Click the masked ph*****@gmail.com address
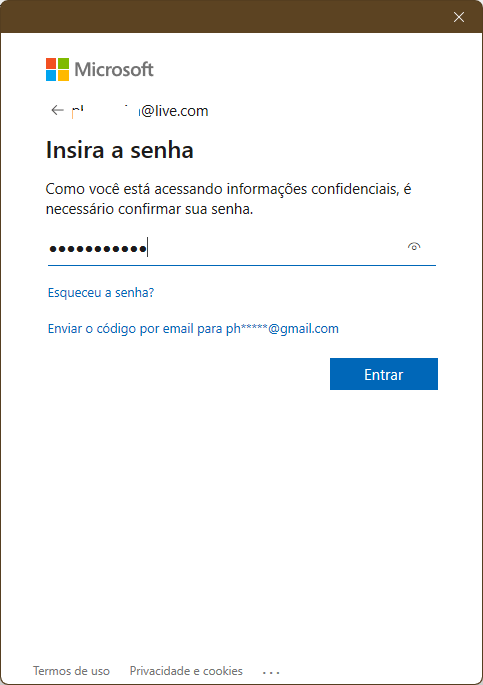Image resolution: width=483 pixels, height=685 pixels. (x=282, y=329)
